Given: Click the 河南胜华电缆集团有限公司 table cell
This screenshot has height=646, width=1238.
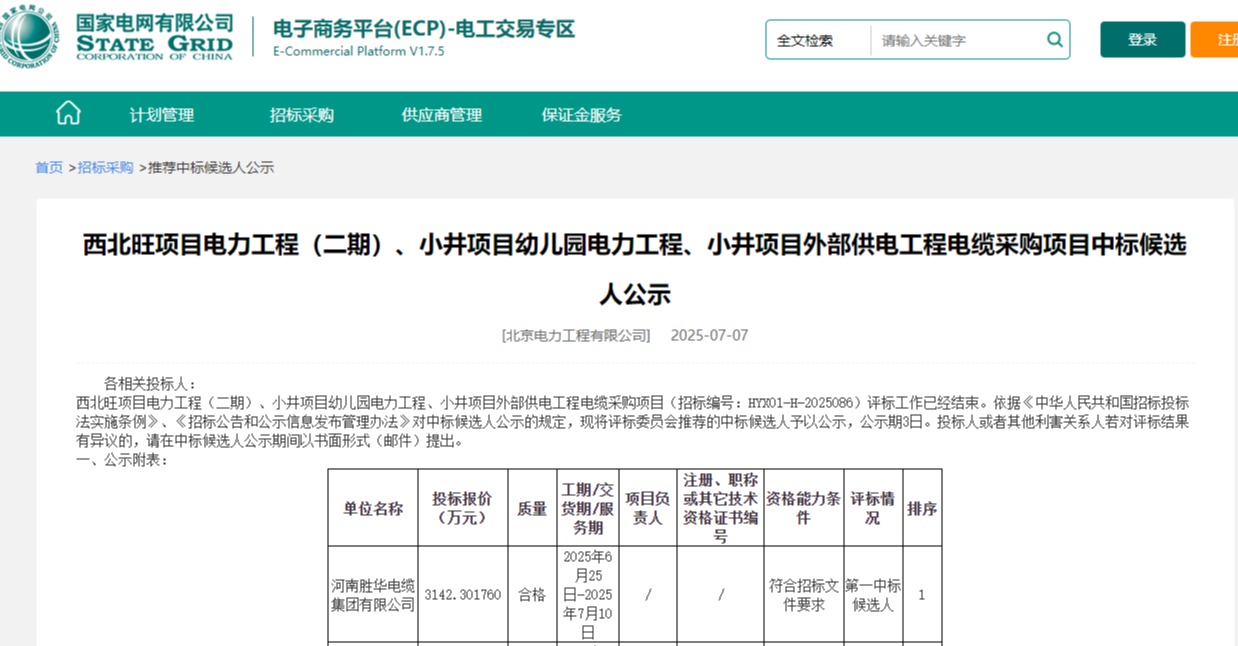Looking at the screenshot, I should tap(373, 594).
